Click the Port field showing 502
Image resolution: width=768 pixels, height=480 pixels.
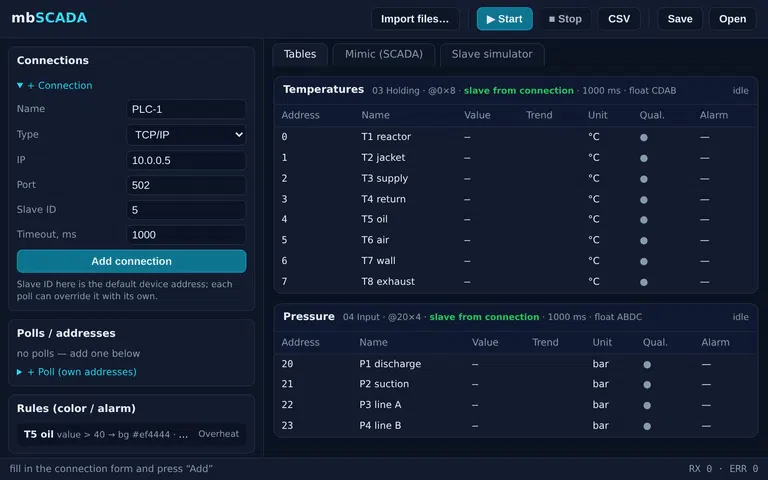[186, 185]
